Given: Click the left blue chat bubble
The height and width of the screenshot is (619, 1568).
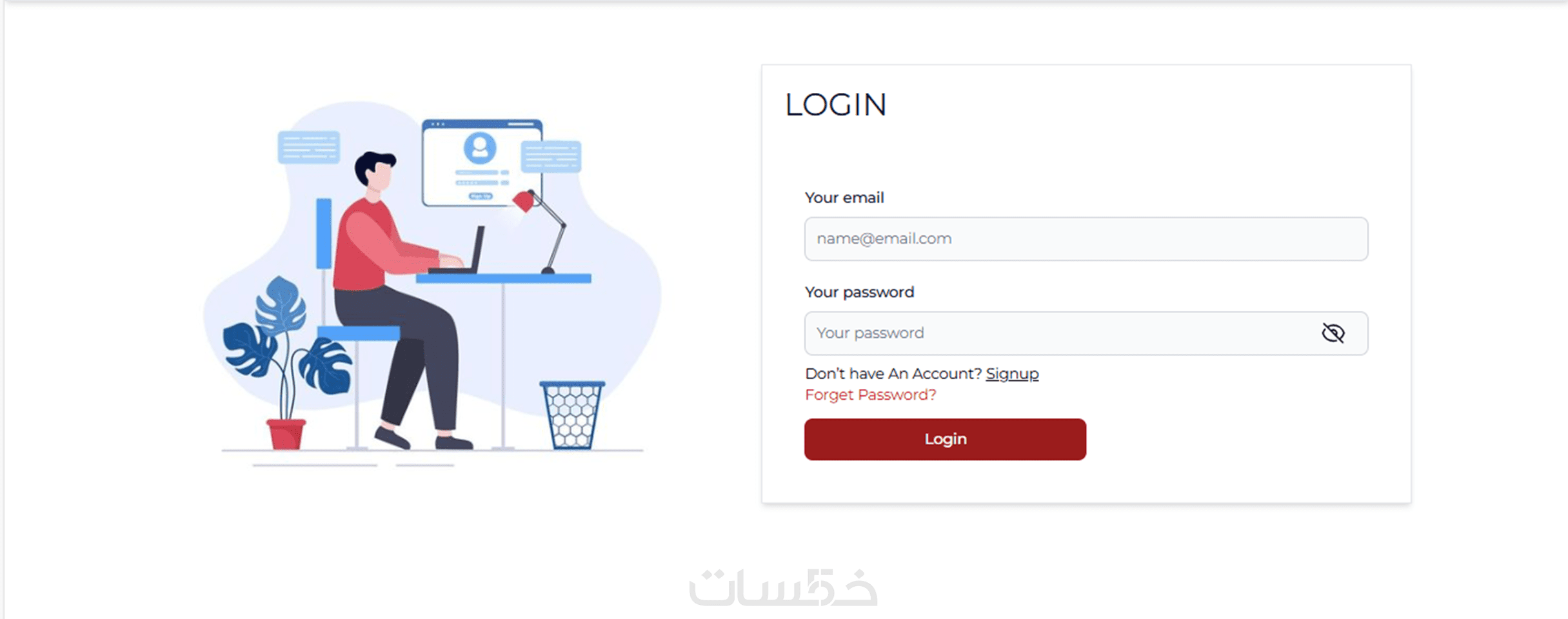Looking at the screenshot, I should pyautogui.click(x=308, y=148).
